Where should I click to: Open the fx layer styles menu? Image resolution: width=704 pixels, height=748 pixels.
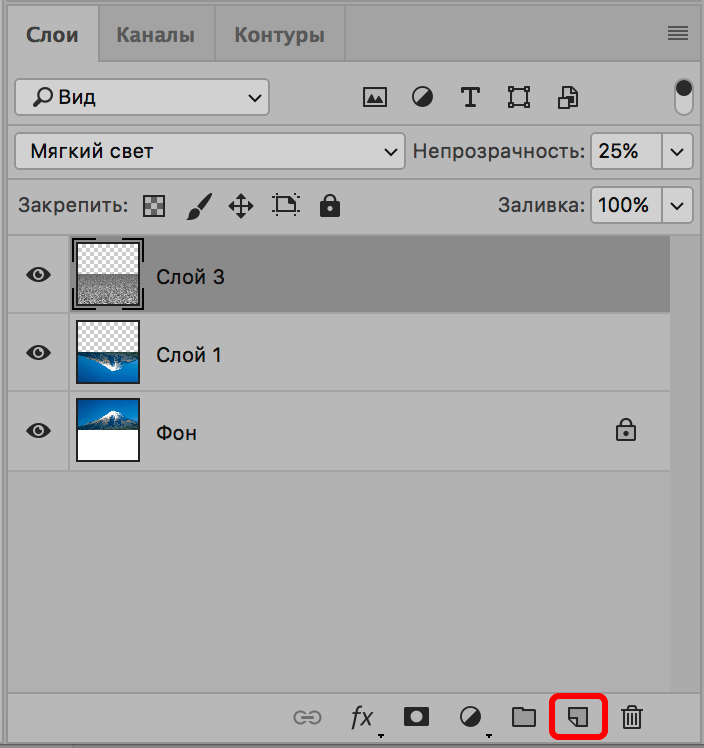coord(361,716)
